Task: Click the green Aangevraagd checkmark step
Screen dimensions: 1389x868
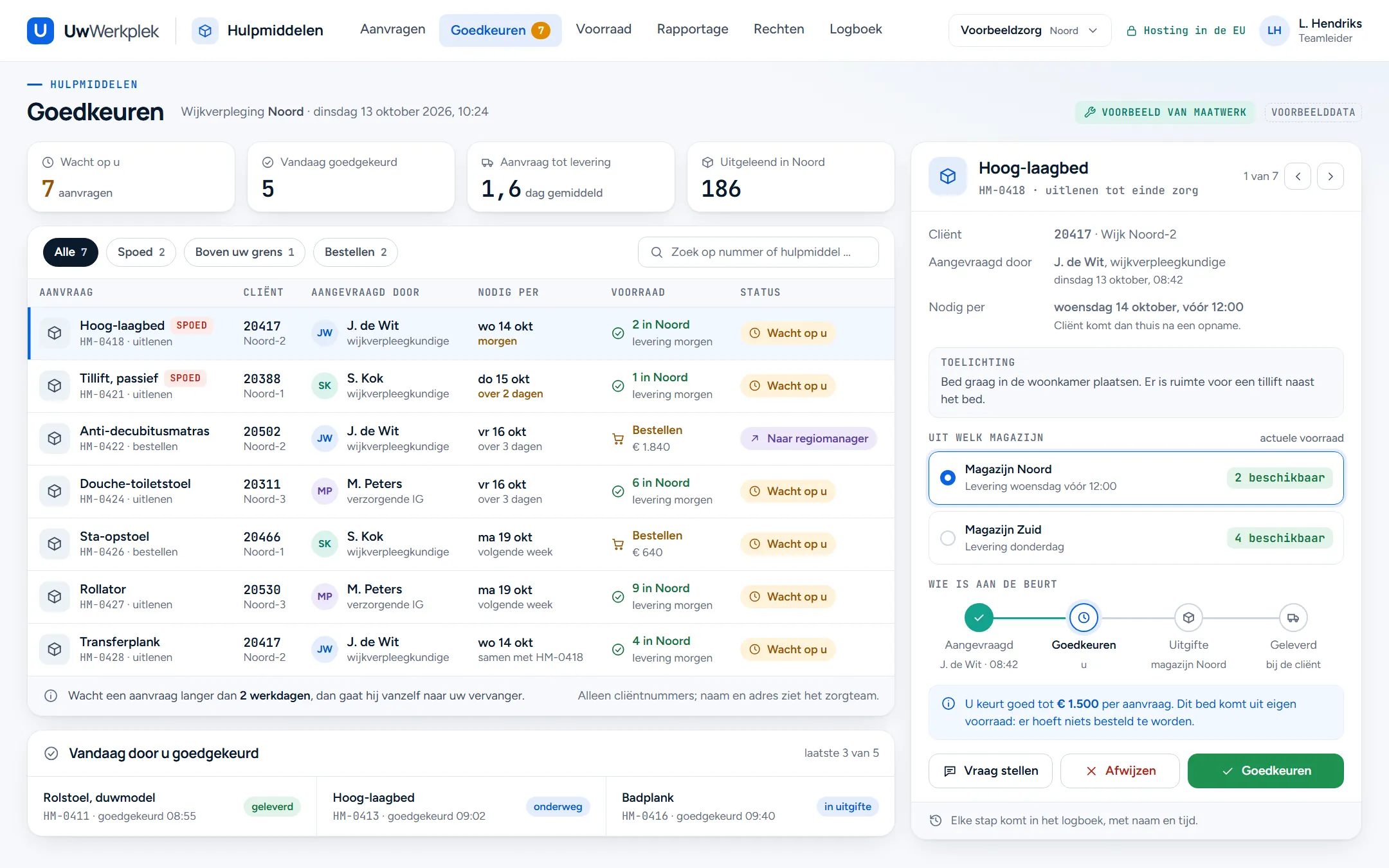Action: [979, 618]
